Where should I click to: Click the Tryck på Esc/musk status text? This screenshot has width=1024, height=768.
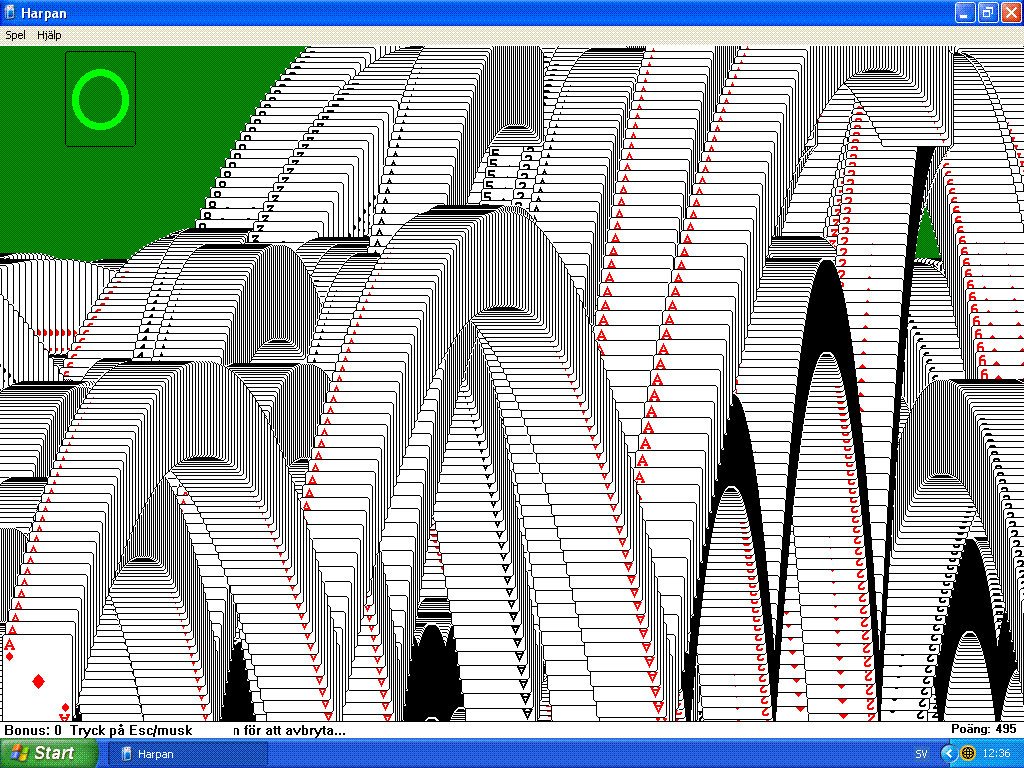tap(131, 730)
